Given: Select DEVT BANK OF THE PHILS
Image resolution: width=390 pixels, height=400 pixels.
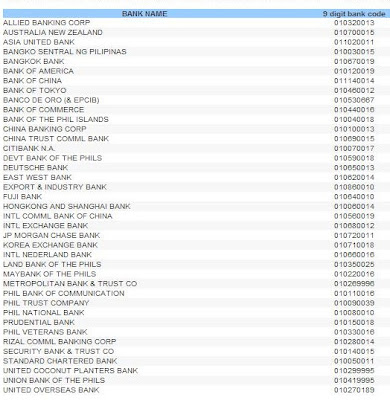Looking at the screenshot, I should 52,158.
